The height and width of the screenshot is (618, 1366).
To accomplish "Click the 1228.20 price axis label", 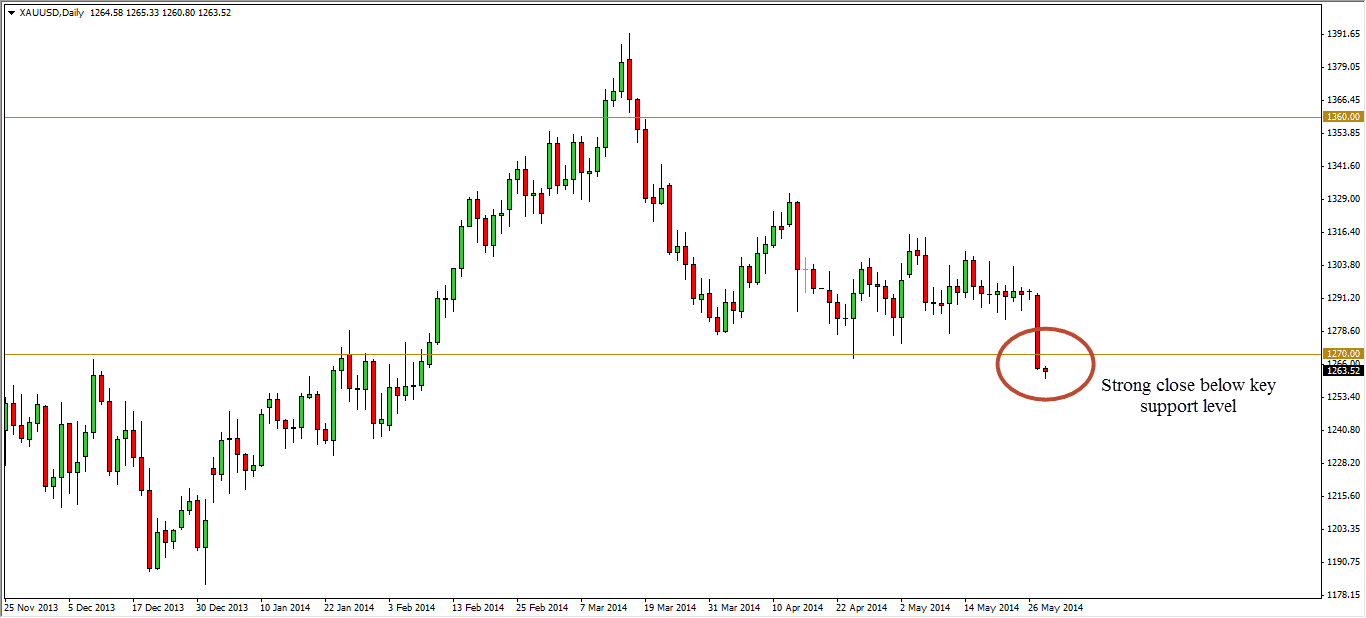I will click(1343, 462).
